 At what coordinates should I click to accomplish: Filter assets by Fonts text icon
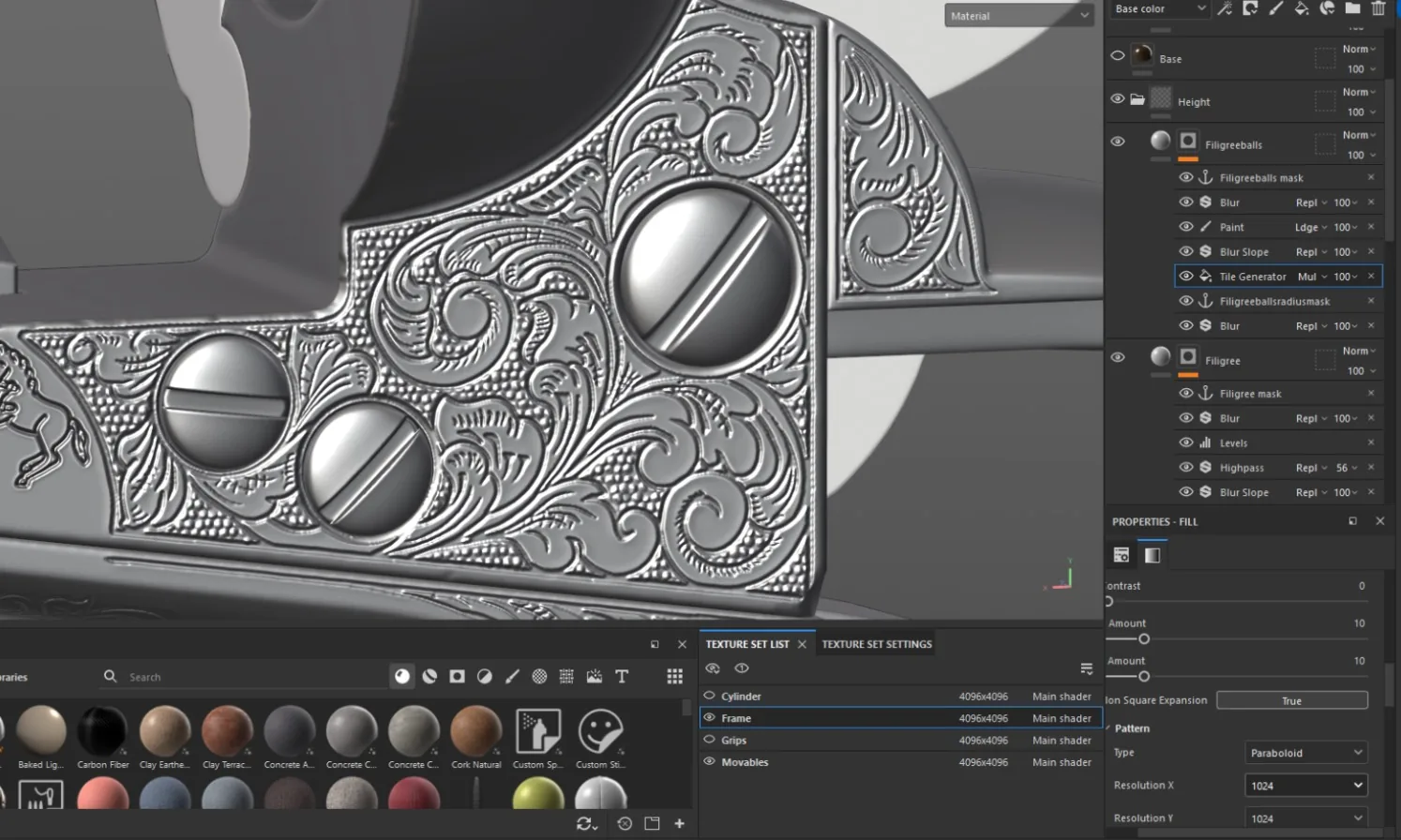(x=622, y=676)
